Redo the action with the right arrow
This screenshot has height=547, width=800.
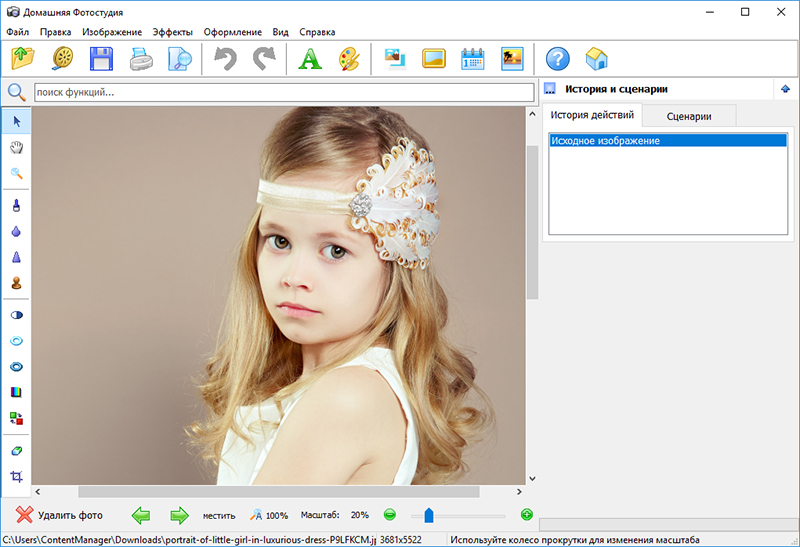tap(264, 59)
